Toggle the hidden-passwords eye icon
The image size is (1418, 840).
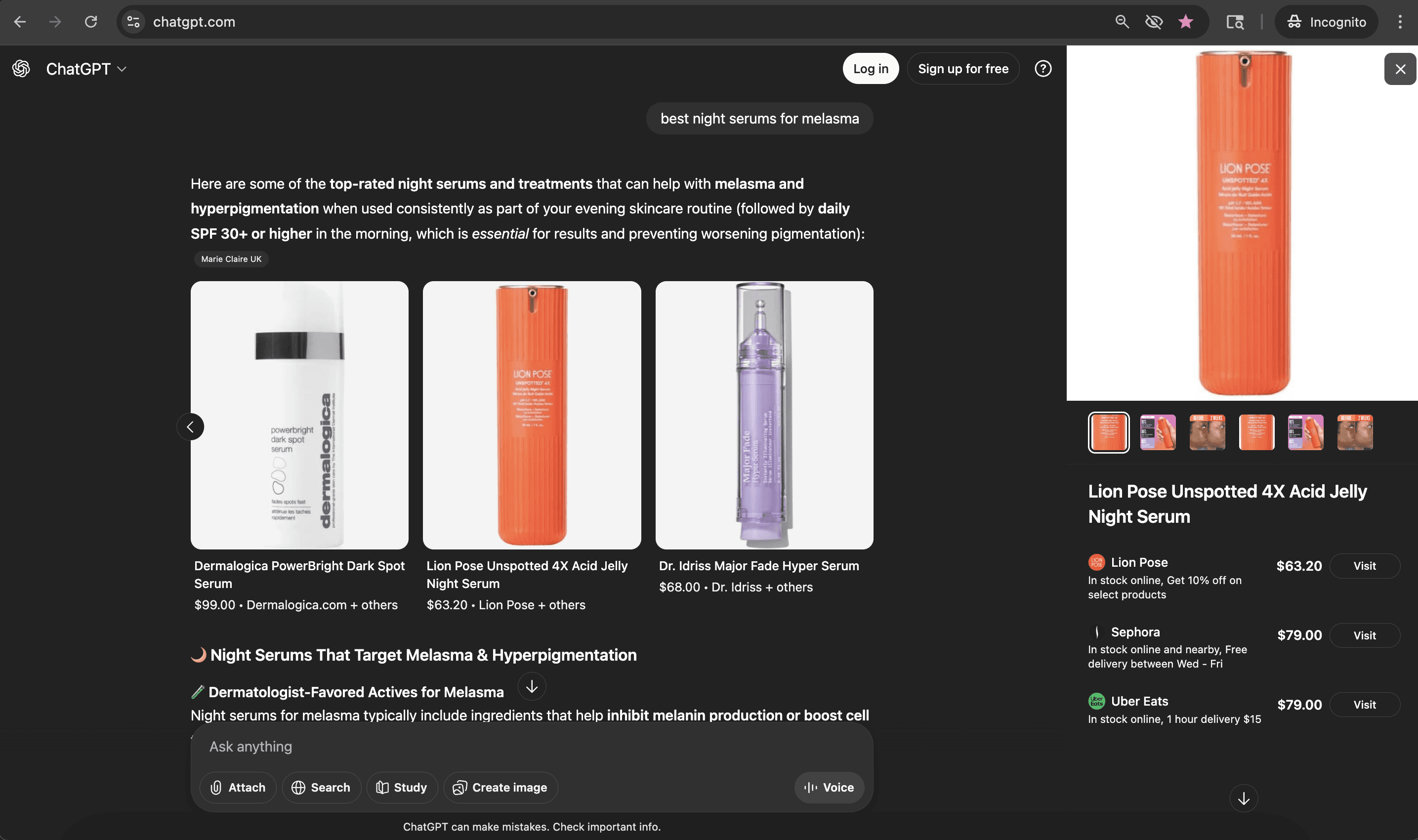tap(1153, 22)
